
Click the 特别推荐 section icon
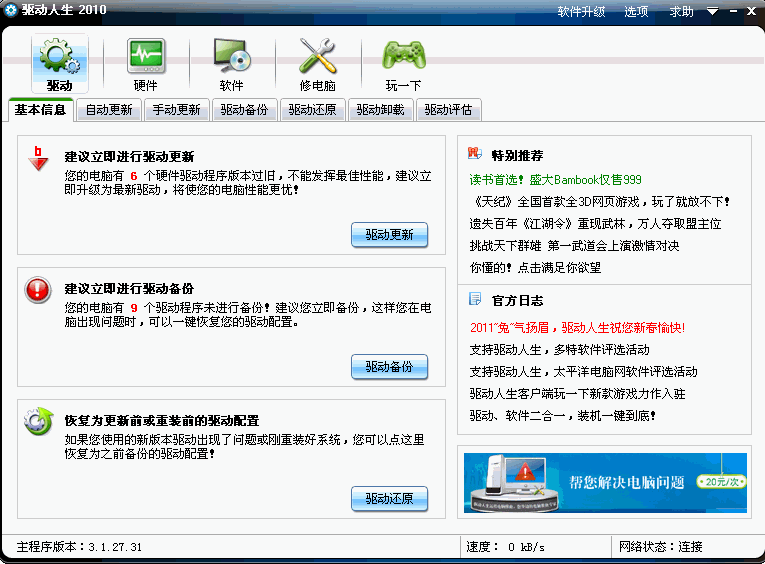(x=475, y=154)
